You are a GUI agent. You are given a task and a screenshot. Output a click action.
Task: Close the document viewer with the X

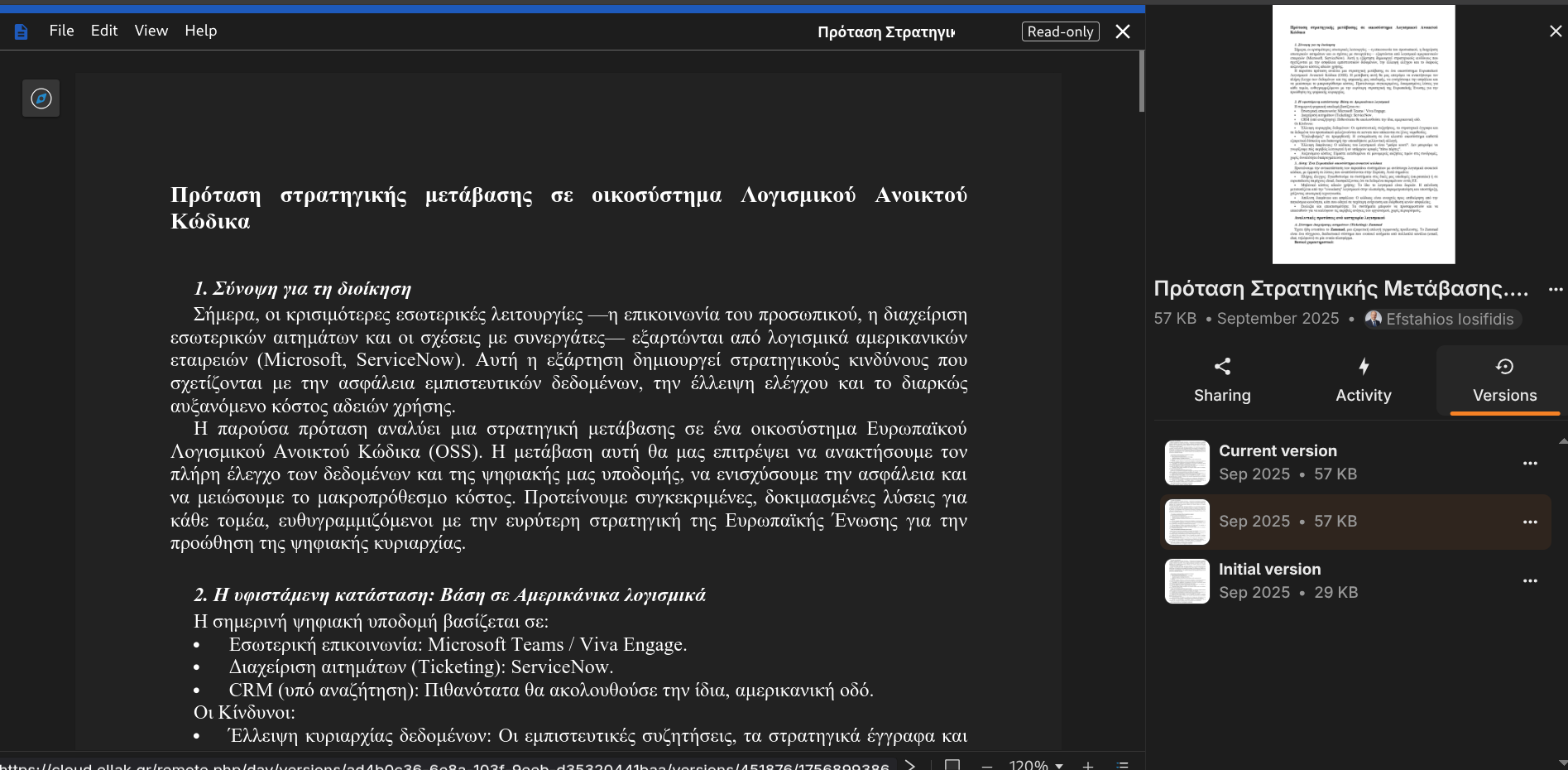pos(1123,31)
